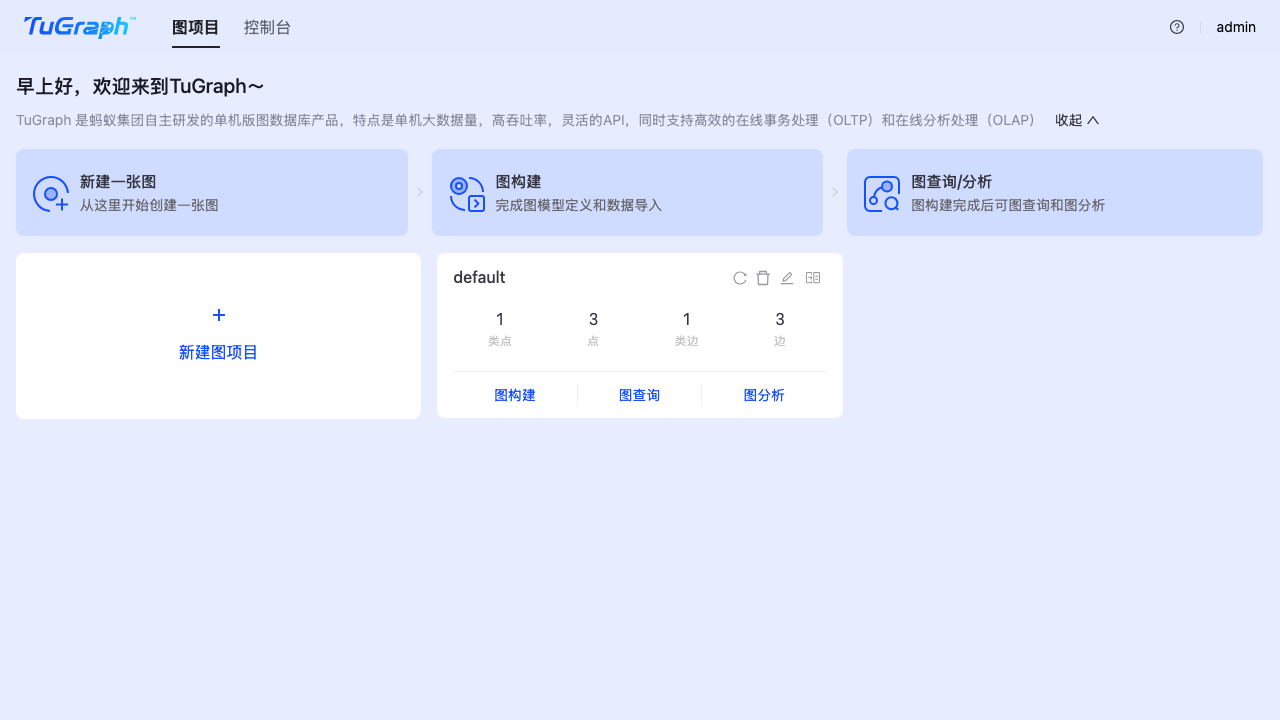
Task: Click the plus icon to add project
Action: (x=219, y=315)
